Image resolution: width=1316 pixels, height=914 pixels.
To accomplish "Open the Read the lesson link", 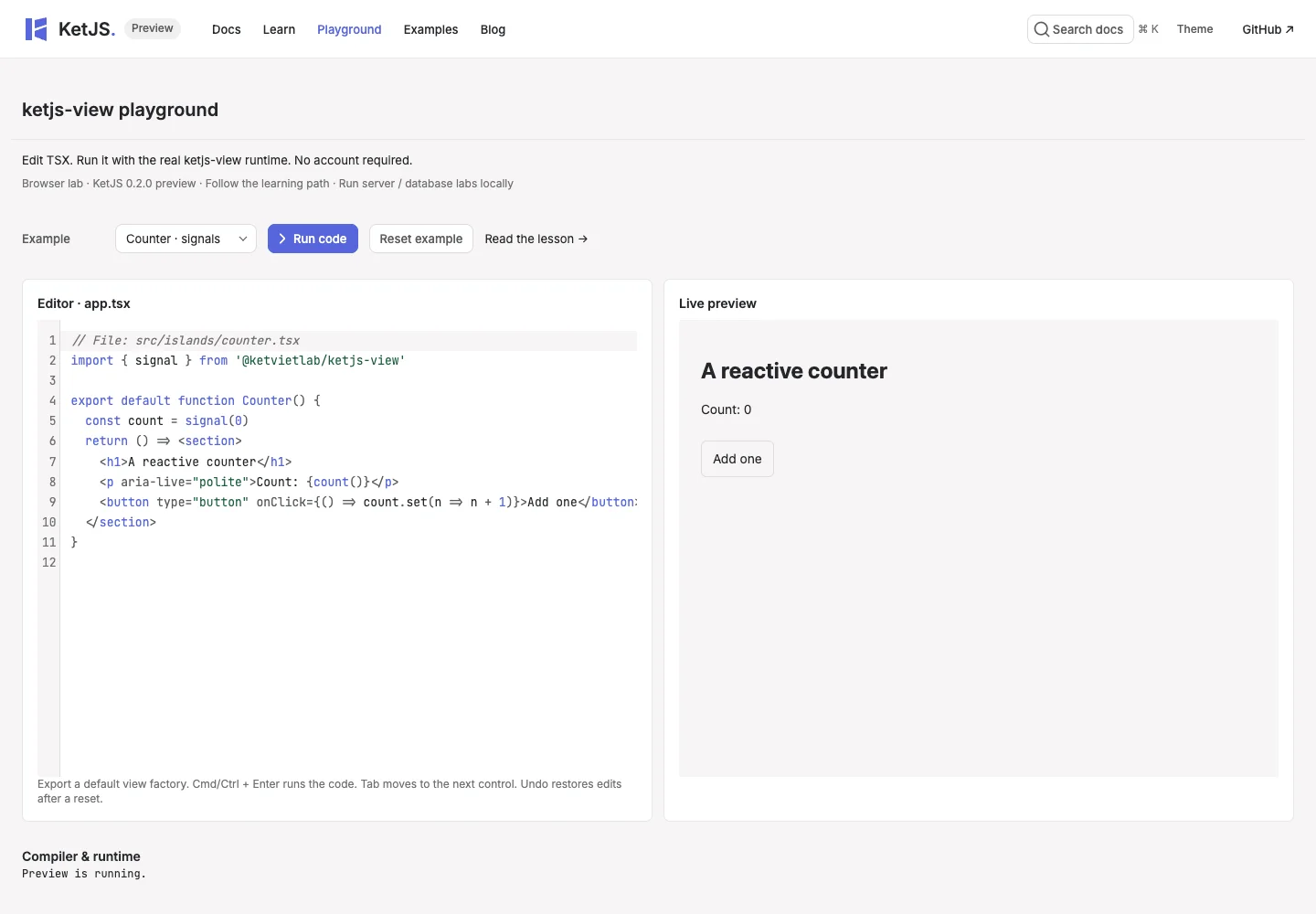I will pos(536,239).
